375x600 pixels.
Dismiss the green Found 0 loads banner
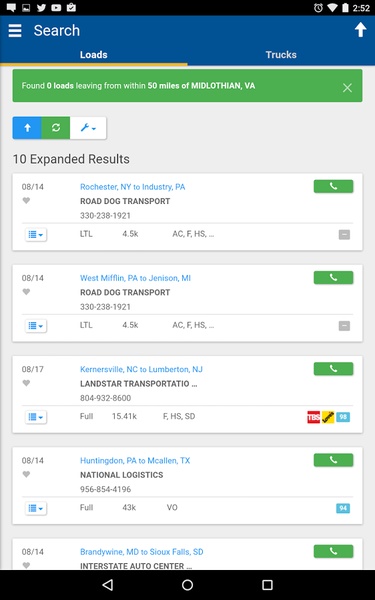click(x=347, y=88)
